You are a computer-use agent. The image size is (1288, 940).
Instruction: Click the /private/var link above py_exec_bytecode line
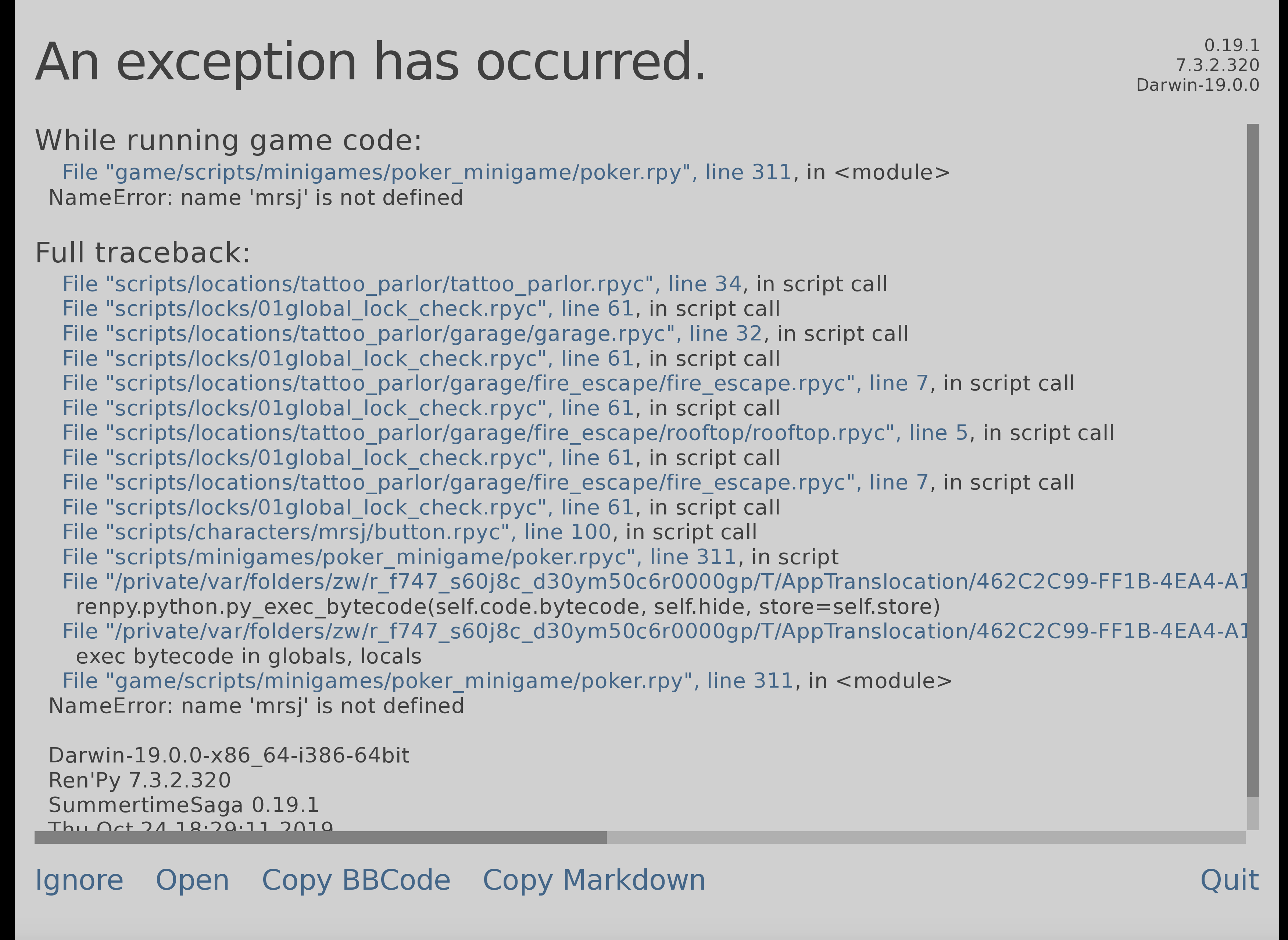655,582
